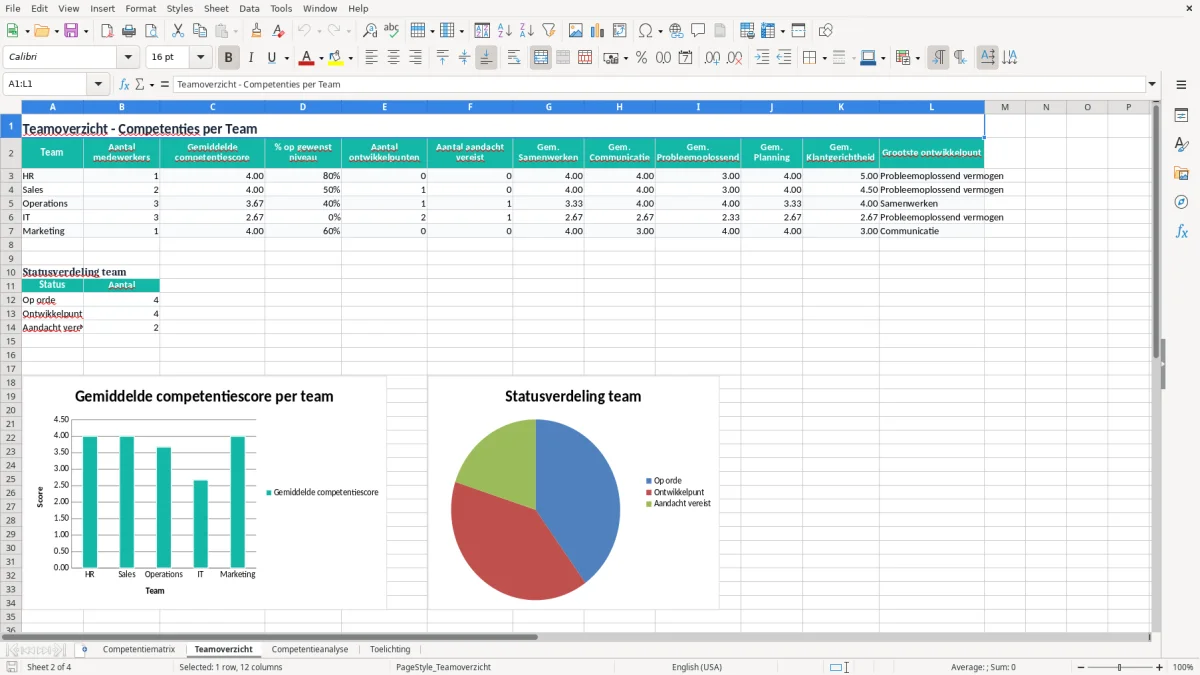
Task: Click the Font Color red swatch
Action: pyautogui.click(x=307, y=58)
